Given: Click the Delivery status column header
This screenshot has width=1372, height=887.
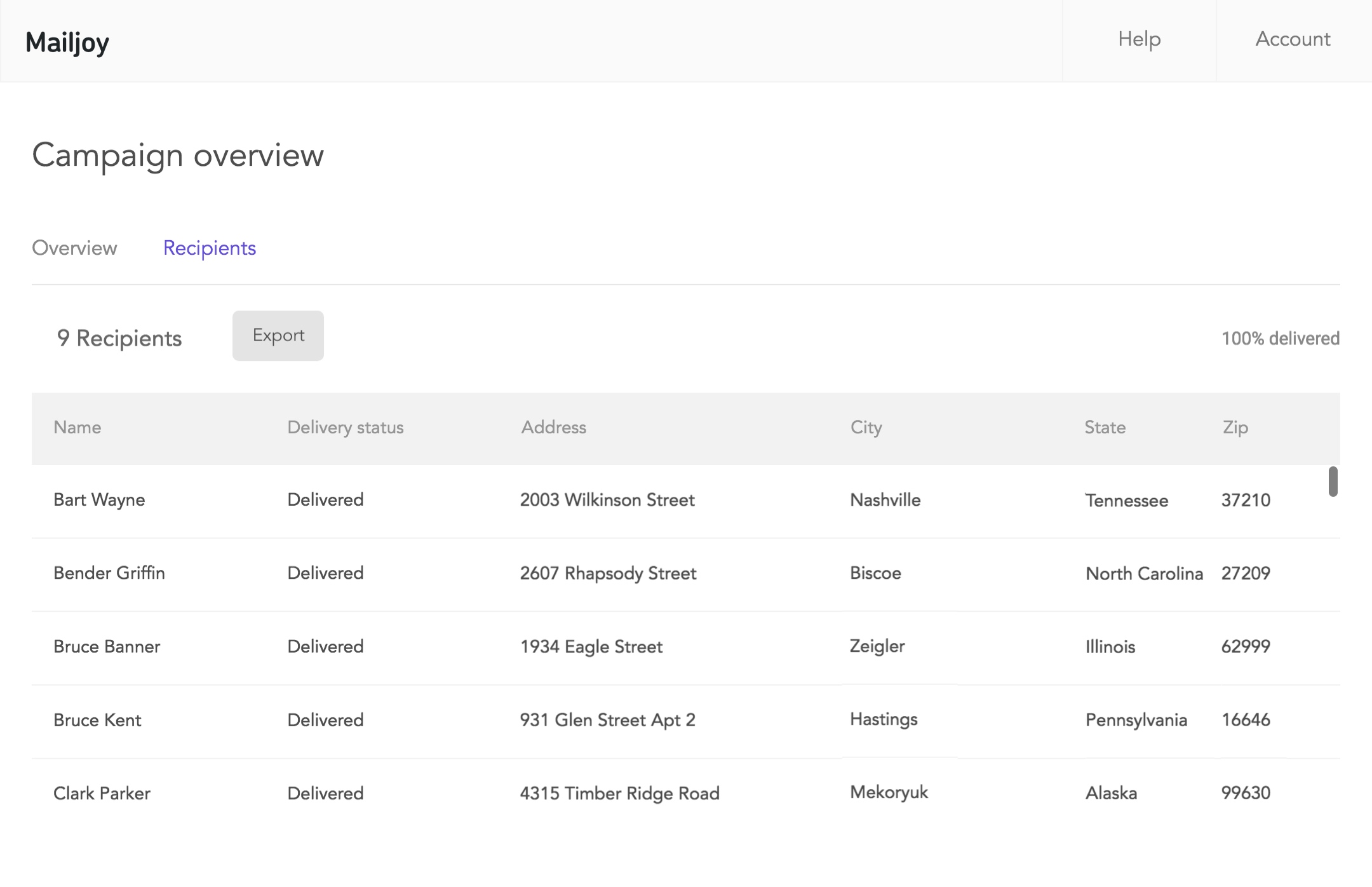Looking at the screenshot, I should point(346,428).
